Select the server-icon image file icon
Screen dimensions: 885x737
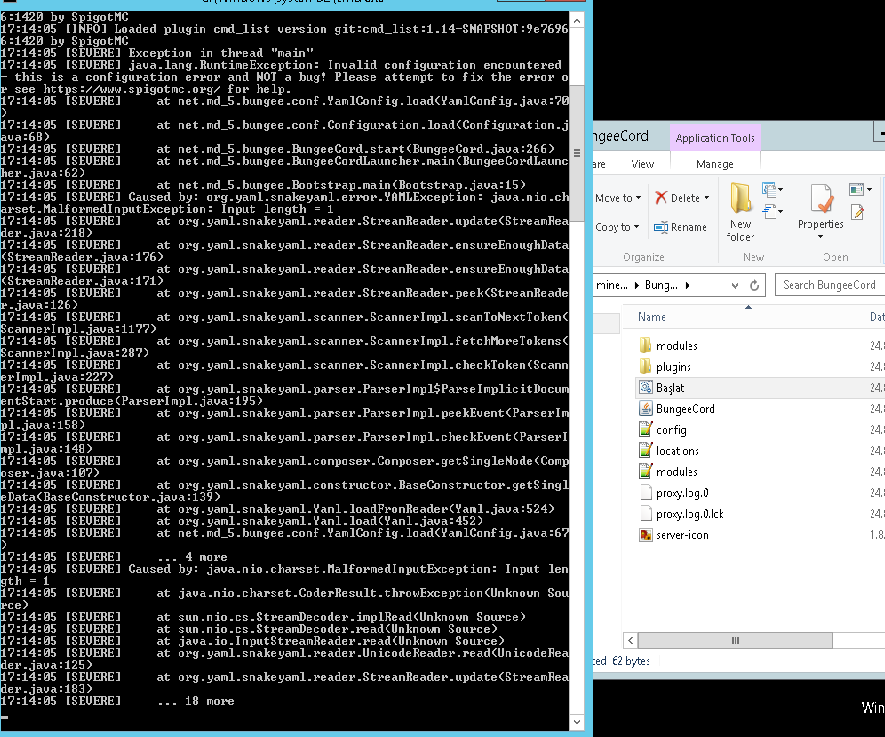click(645, 534)
